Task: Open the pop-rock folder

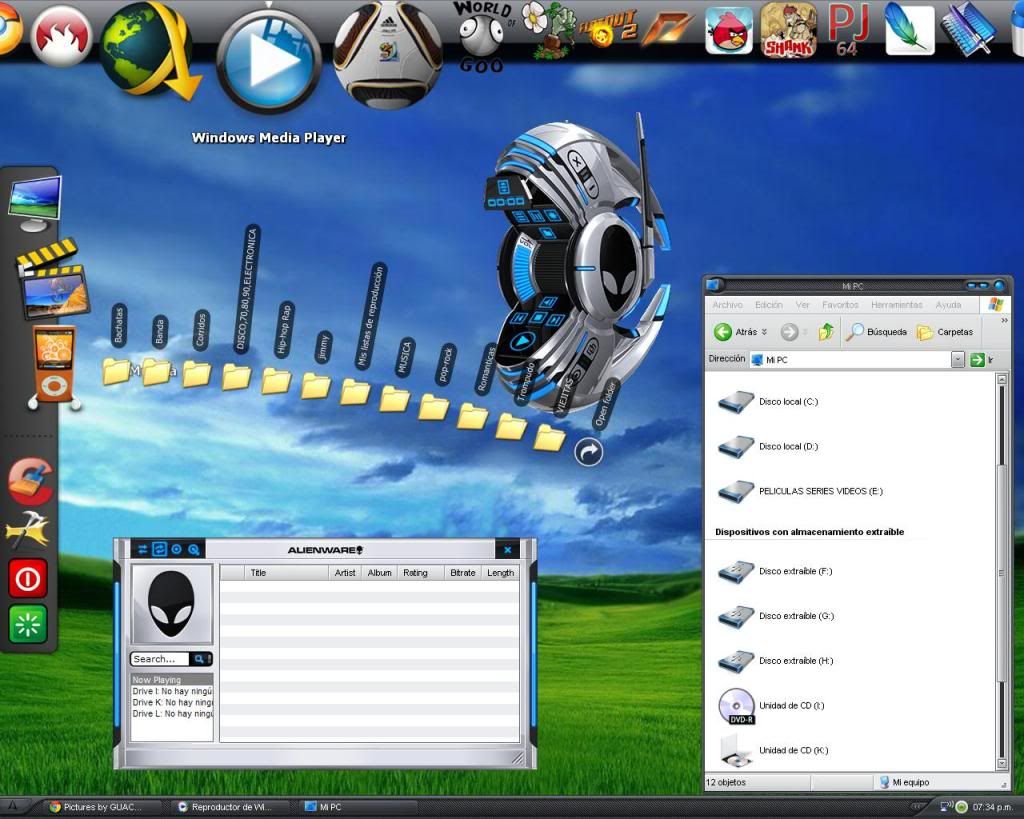Action: (434, 407)
